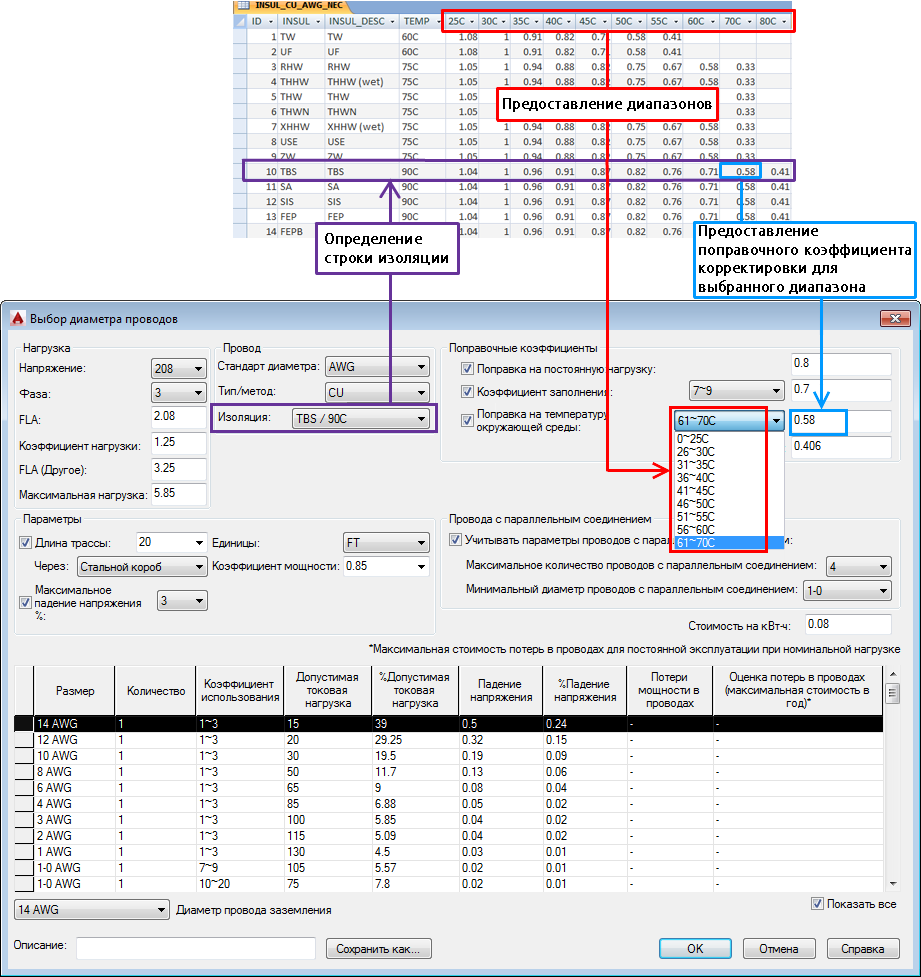This screenshot has width=921, height=977.
Task: Open the Через Стальной короб dropdown
Action: click(x=141, y=567)
